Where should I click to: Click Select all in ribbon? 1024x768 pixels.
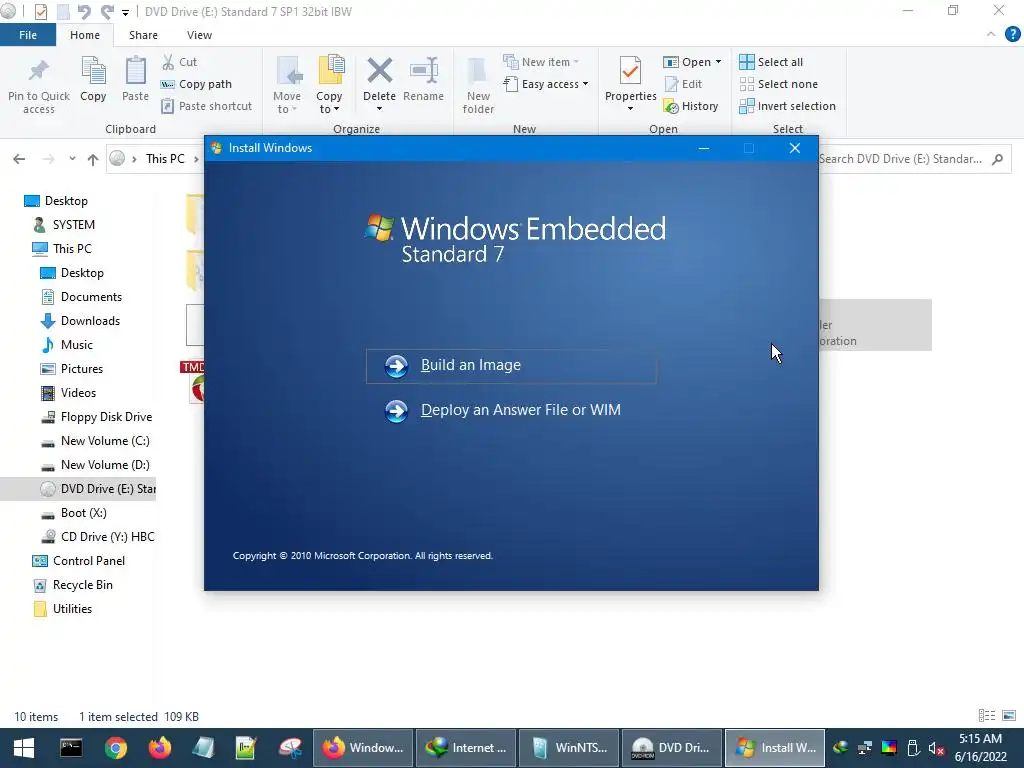pyautogui.click(x=771, y=62)
